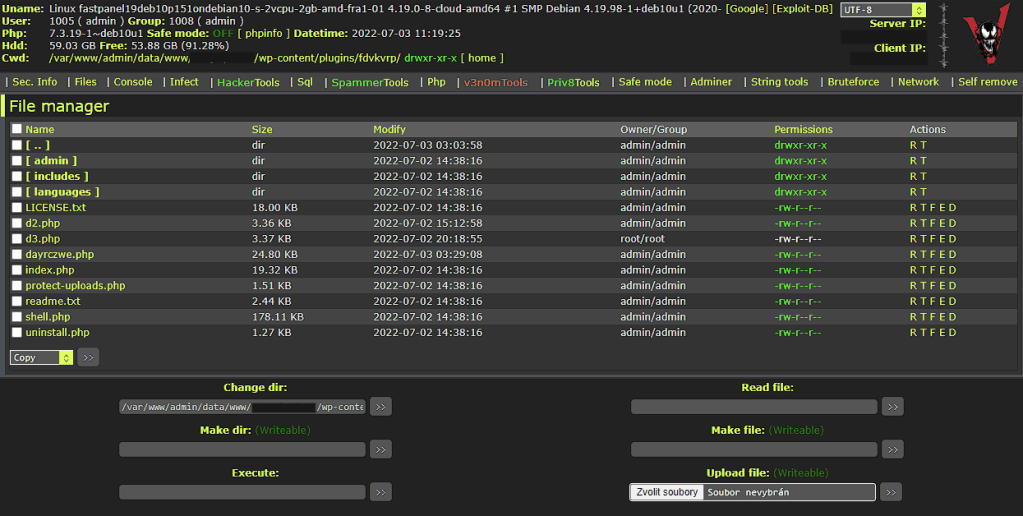Screen dimensions: 1023x516
Task: Click the Zvolit soubory file chooser button
Action: pos(667,492)
